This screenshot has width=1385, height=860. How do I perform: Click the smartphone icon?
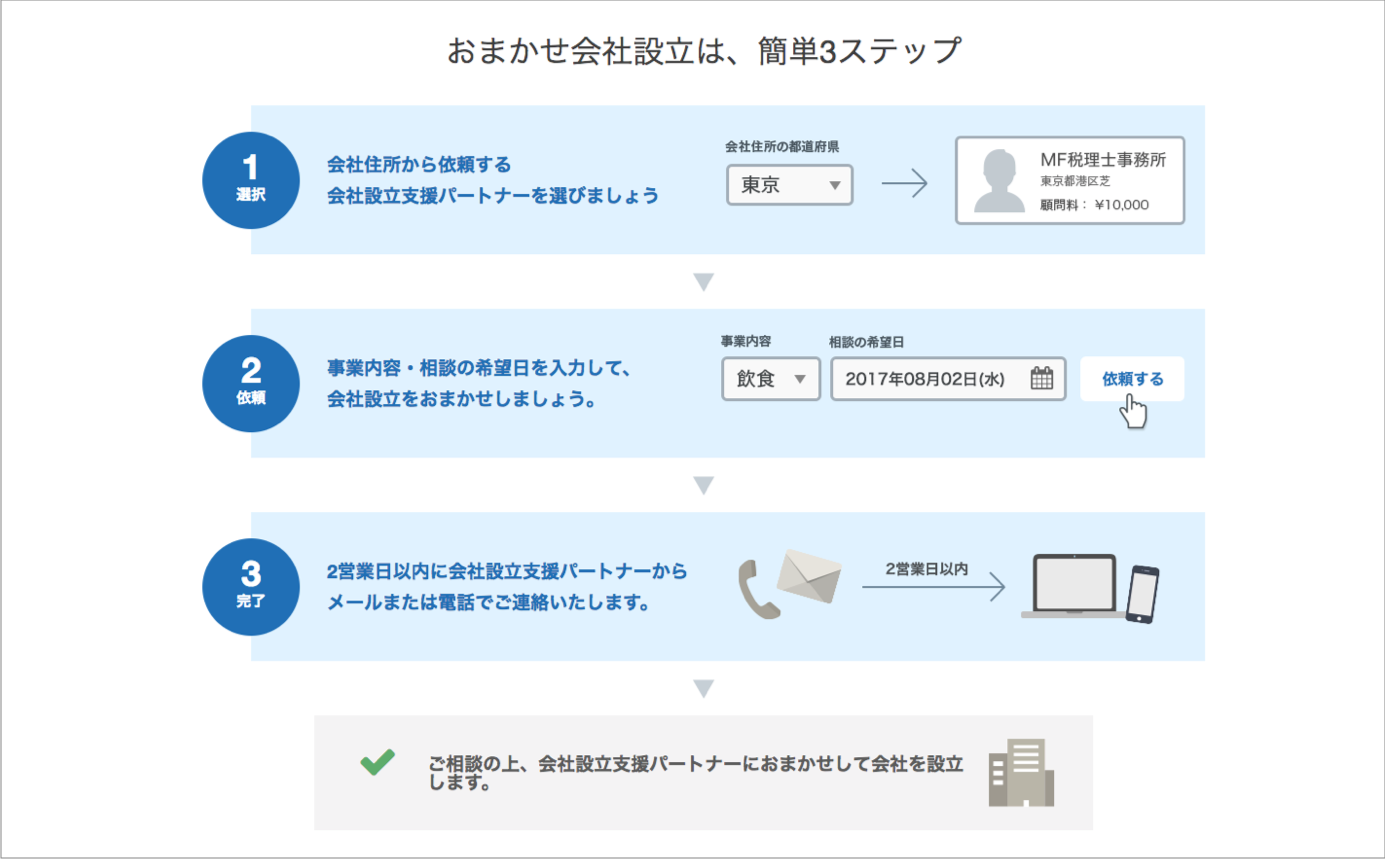[x=1142, y=595]
